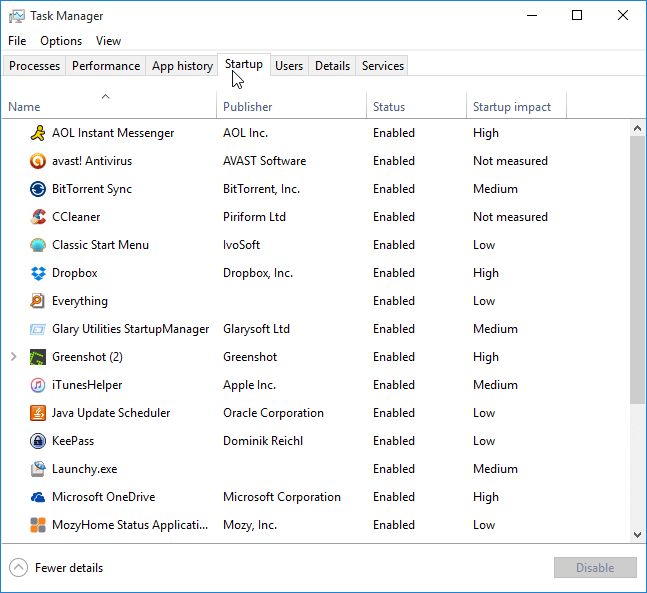Expand the Greenshot (2) group

tap(13, 357)
